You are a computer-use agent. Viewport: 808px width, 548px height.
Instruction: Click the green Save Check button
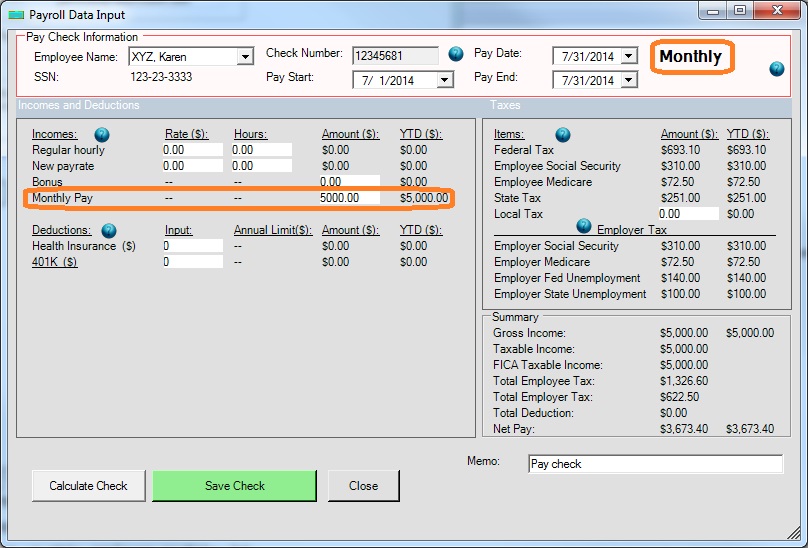(x=235, y=486)
